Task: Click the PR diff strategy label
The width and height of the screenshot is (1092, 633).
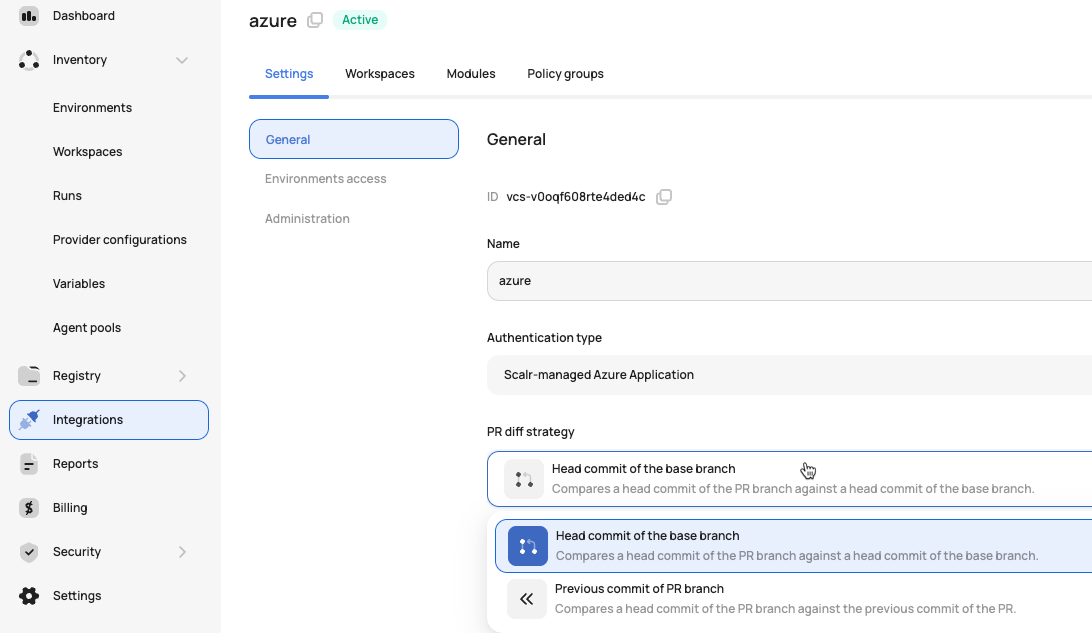Action: (x=531, y=432)
